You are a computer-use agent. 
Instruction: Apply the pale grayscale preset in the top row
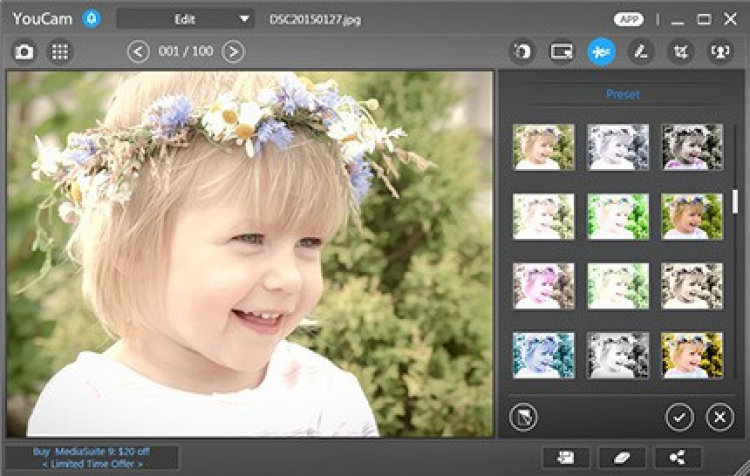point(618,147)
